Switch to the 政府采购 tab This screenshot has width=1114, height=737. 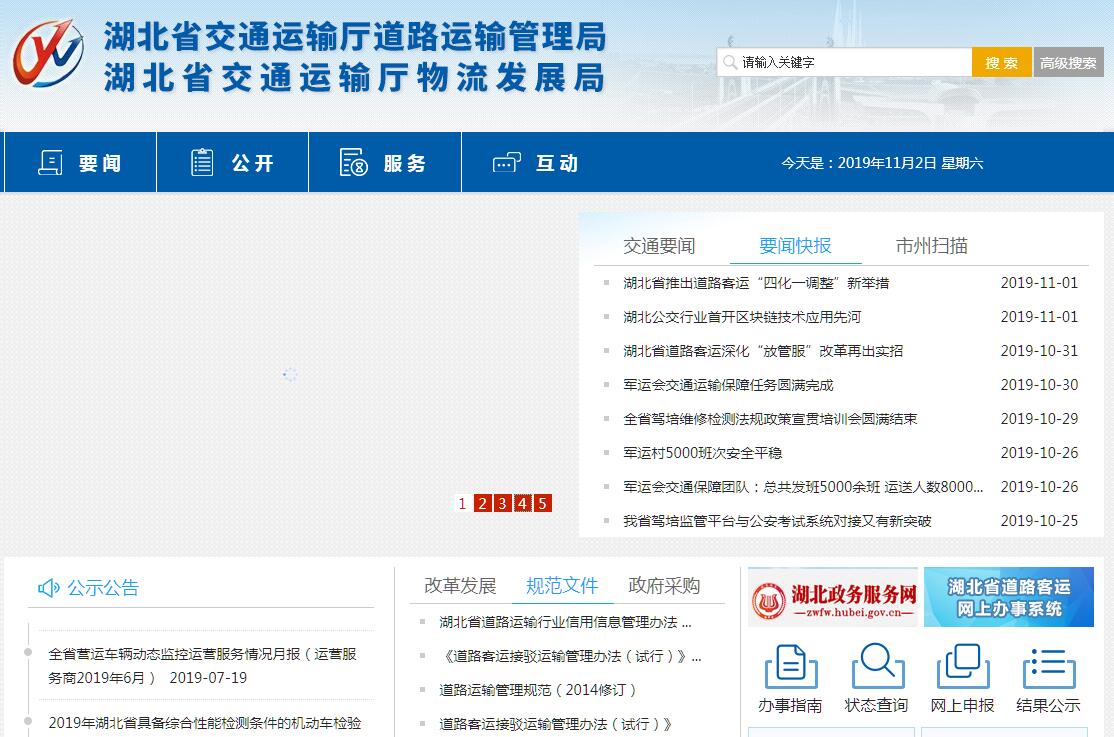(664, 586)
